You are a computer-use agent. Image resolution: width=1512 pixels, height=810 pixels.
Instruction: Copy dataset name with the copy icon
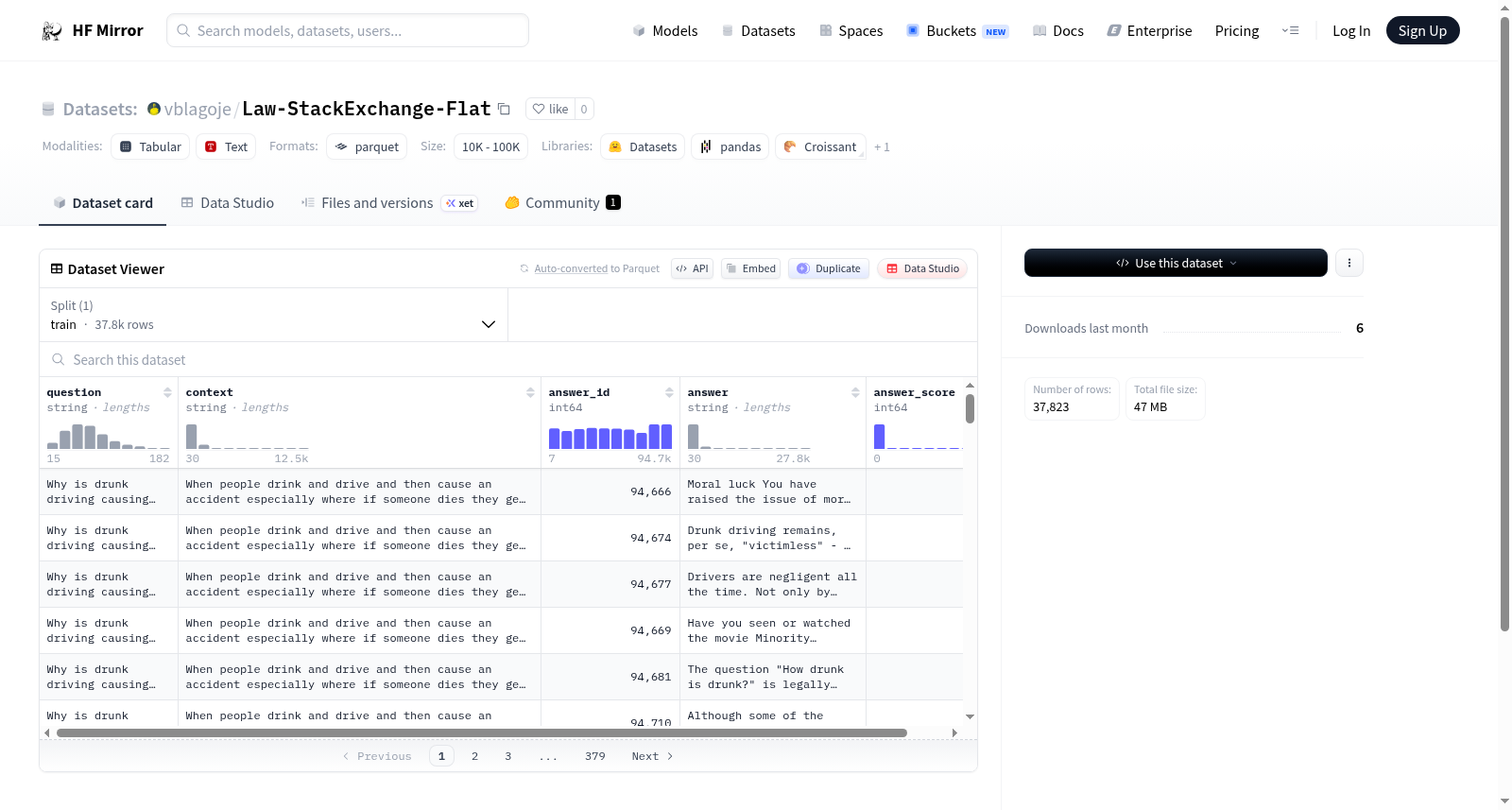pos(504,110)
